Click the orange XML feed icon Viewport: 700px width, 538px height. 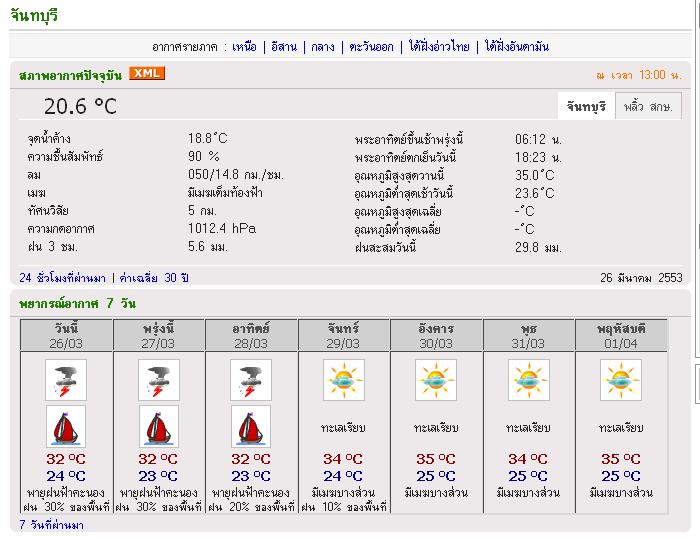tap(147, 73)
